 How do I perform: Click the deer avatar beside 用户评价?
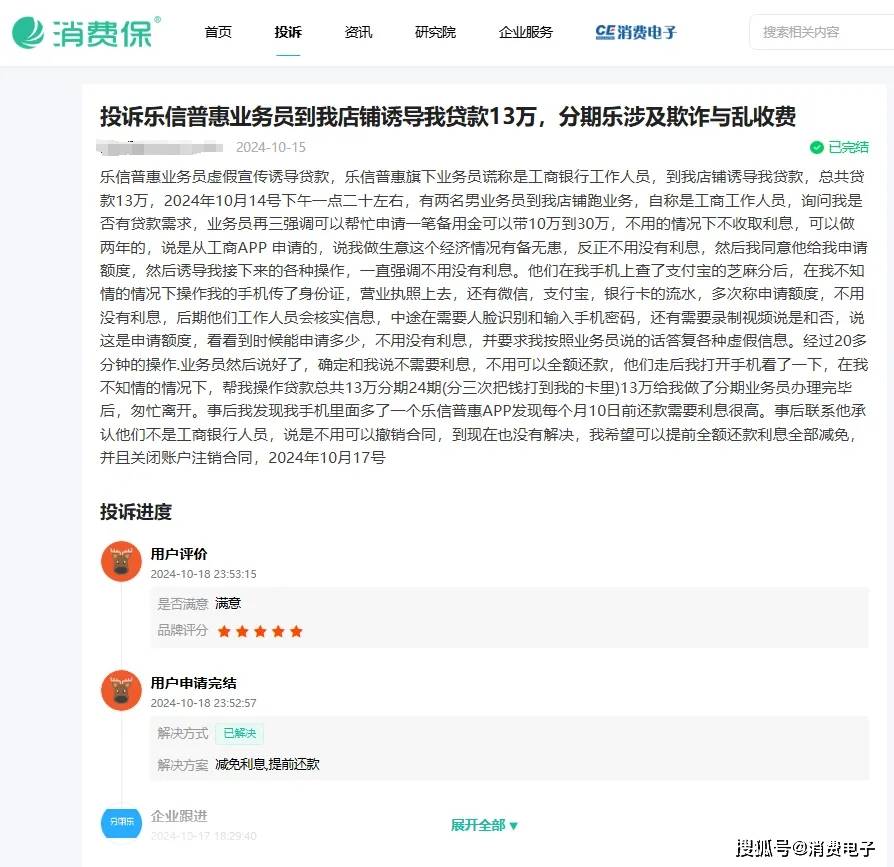[x=121, y=561]
